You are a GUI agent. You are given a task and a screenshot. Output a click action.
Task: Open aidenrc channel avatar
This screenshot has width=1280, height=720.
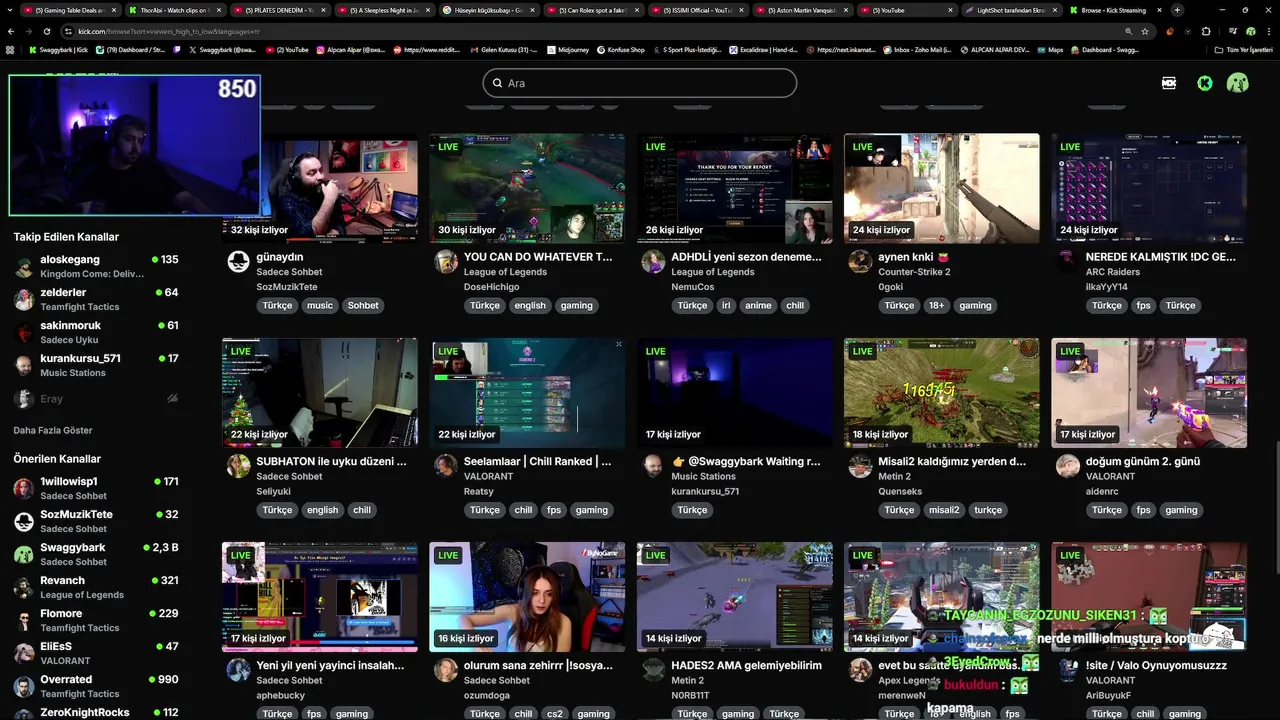[x=1068, y=466]
